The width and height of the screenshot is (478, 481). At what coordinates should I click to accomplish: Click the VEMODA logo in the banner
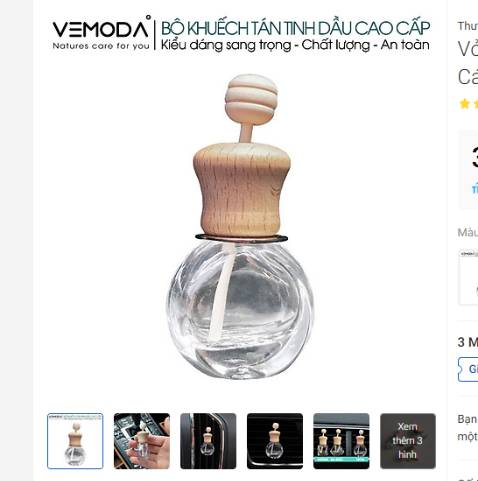pos(101,32)
